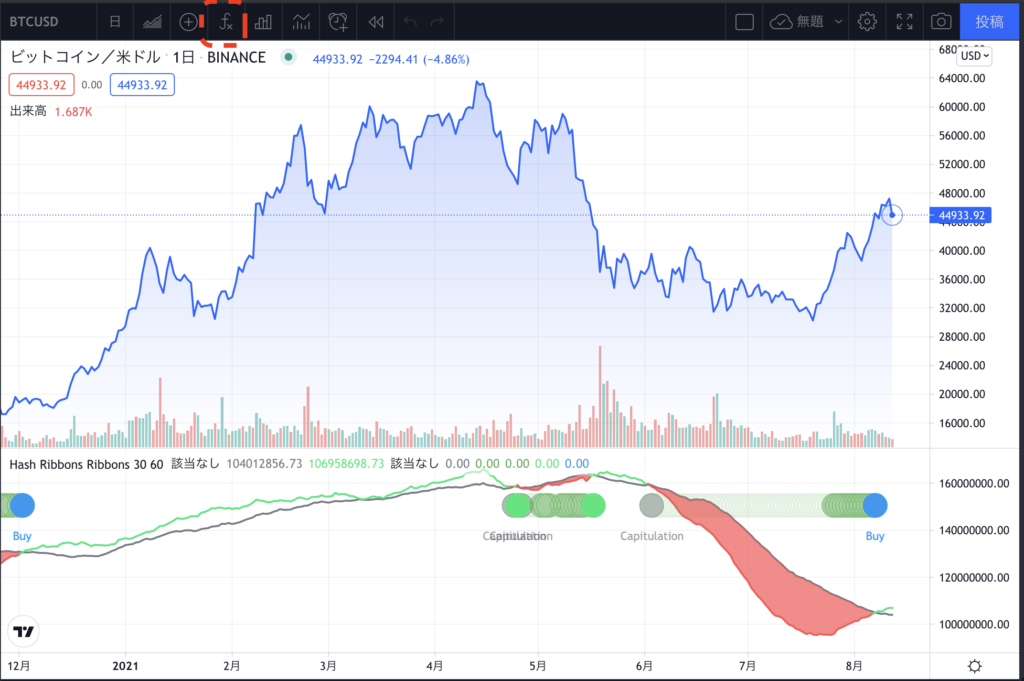Take a snapshot with the camera icon

(941, 22)
